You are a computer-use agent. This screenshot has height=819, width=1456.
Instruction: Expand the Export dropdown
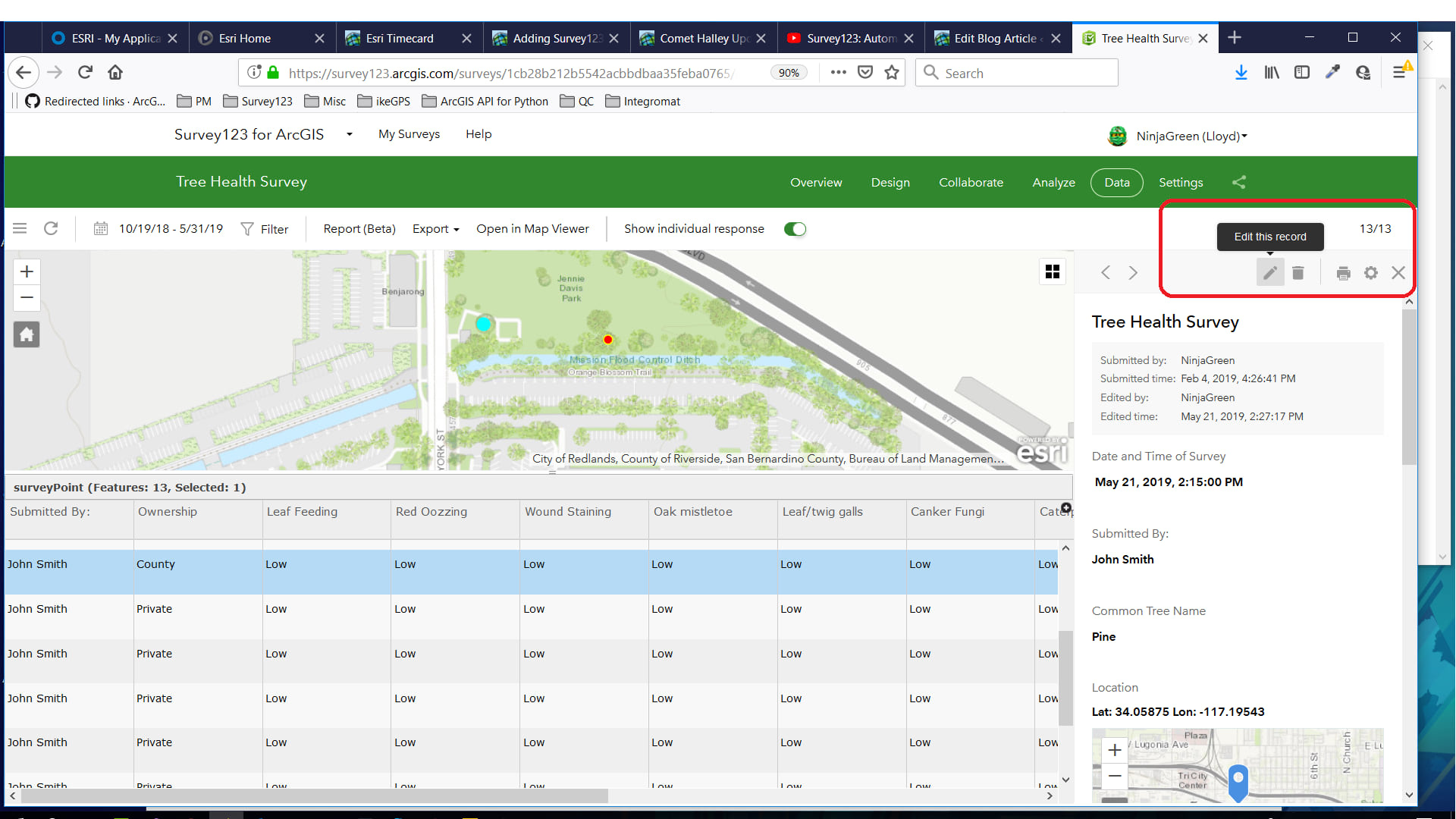[x=434, y=229]
